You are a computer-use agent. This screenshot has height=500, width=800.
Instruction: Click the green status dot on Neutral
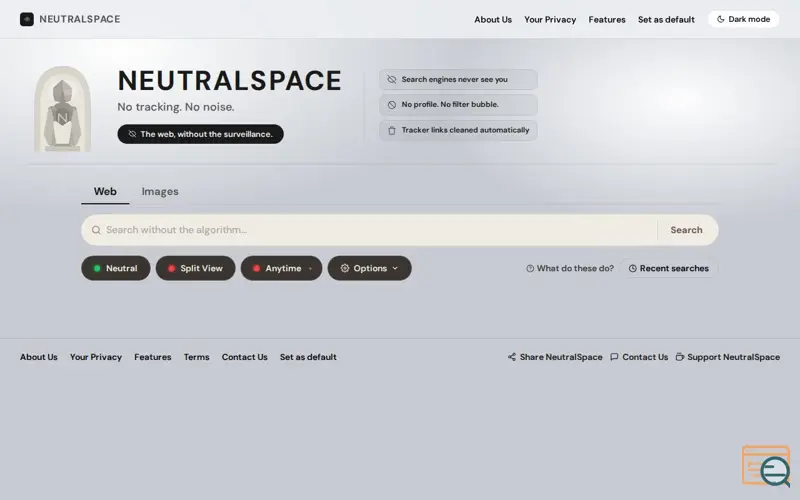[97, 268]
